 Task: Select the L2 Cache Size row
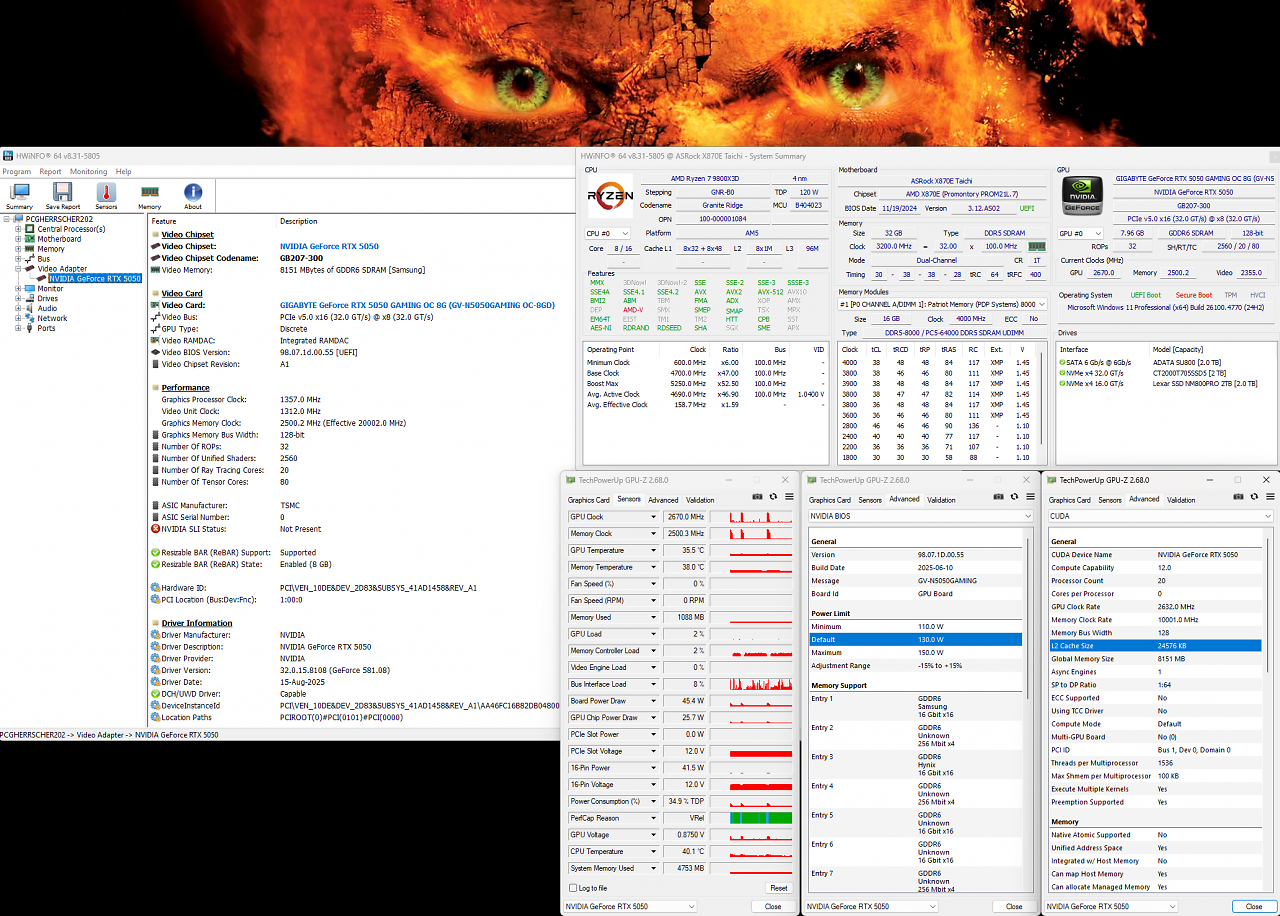click(x=1155, y=645)
